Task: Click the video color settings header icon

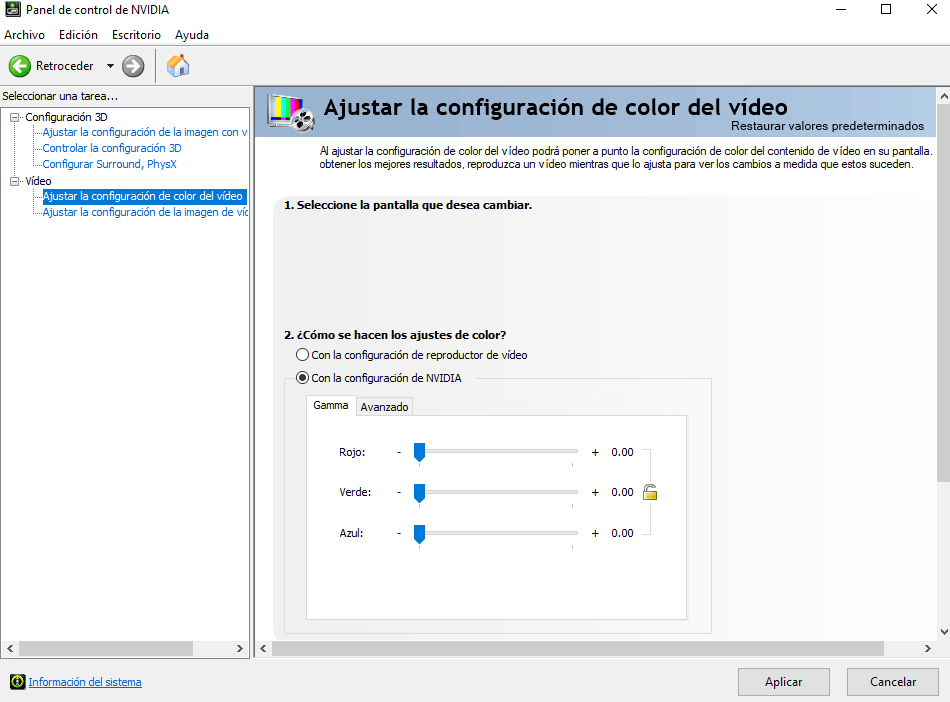Action: [x=291, y=113]
